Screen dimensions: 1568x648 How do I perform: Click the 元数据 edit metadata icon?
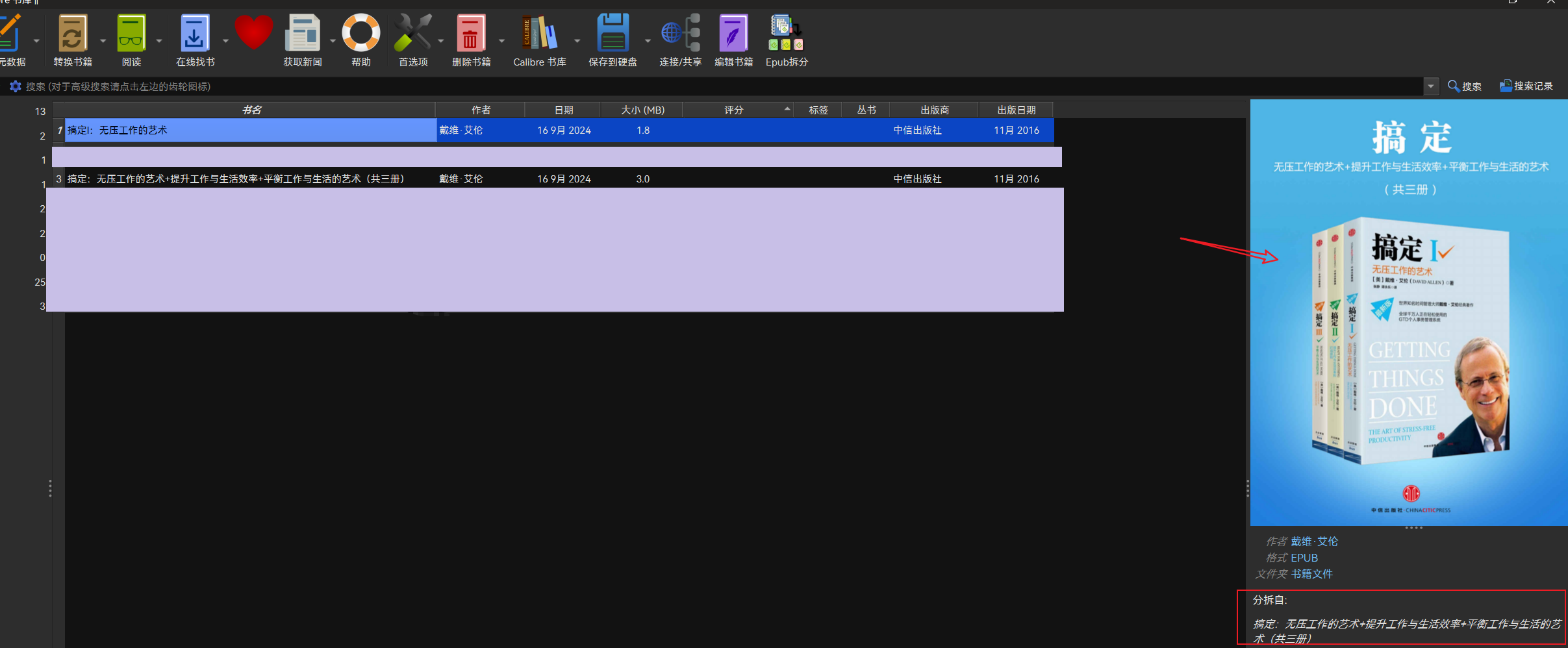(x=11, y=33)
